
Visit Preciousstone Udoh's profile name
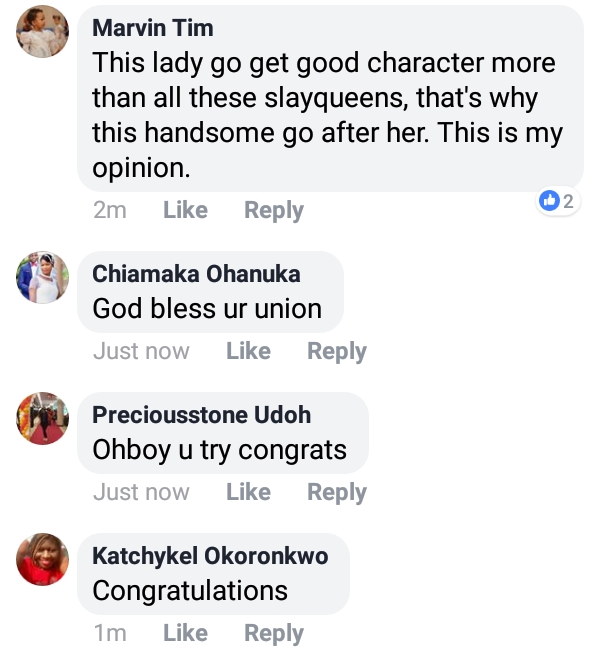pyautogui.click(x=201, y=415)
